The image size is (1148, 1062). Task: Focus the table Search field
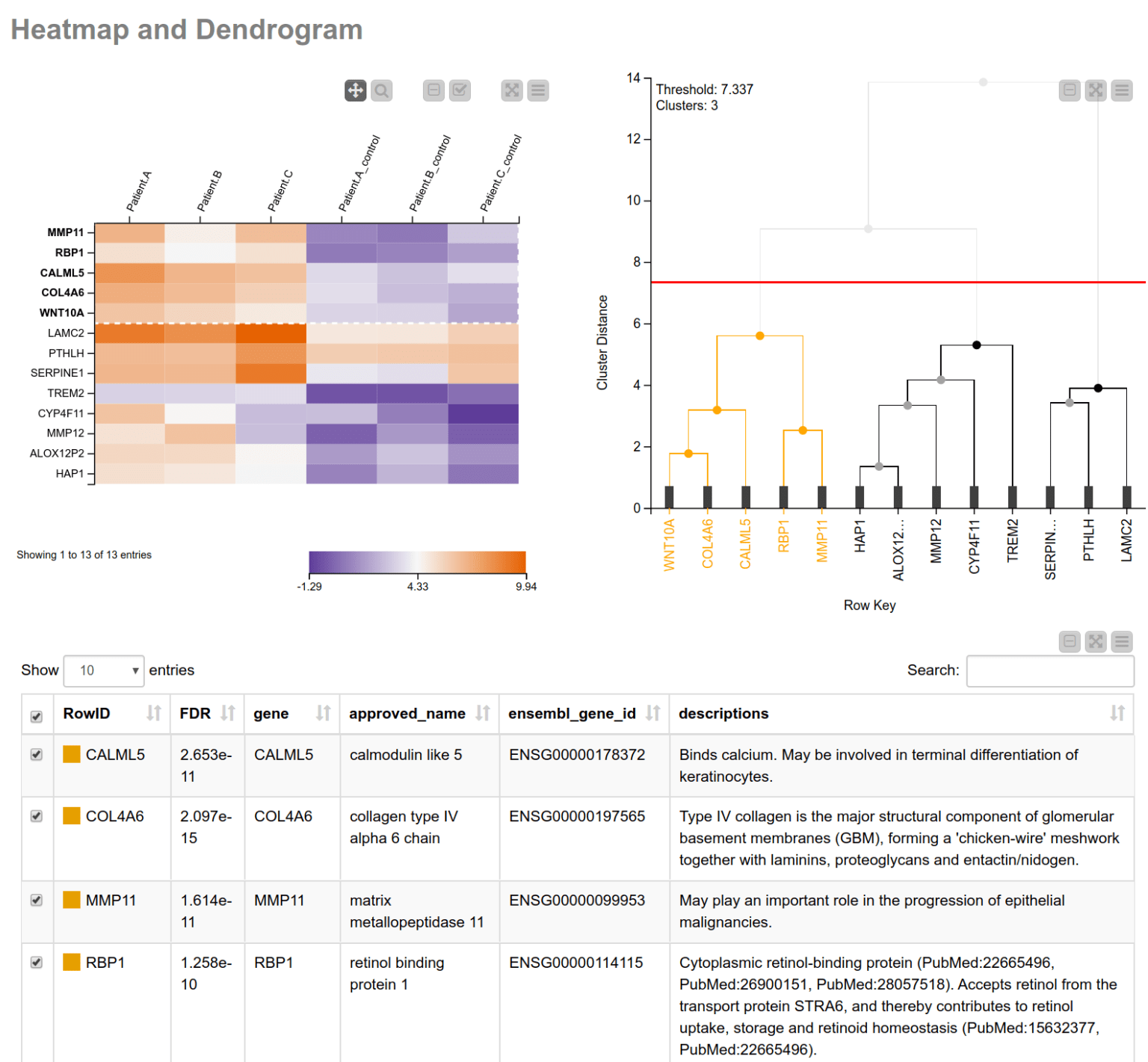tap(1050, 670)
